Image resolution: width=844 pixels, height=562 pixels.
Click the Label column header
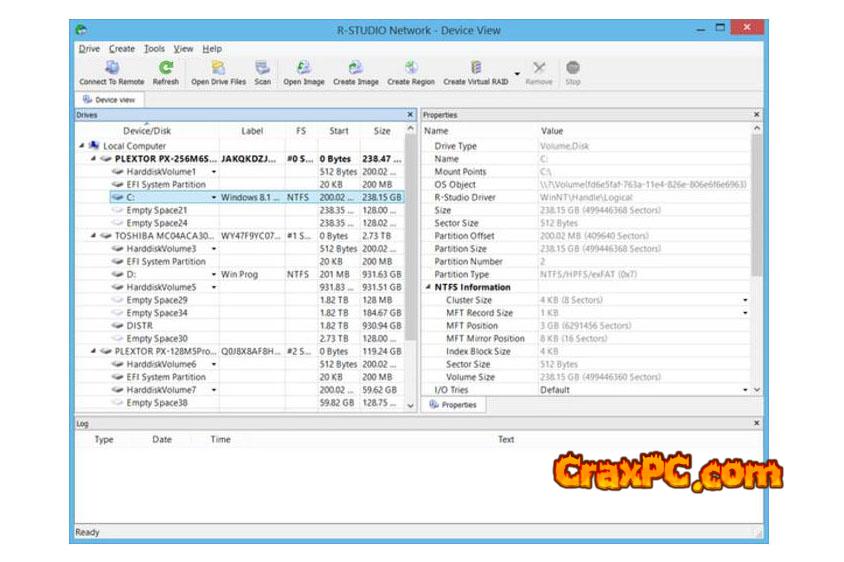click(x=252, y=131)
